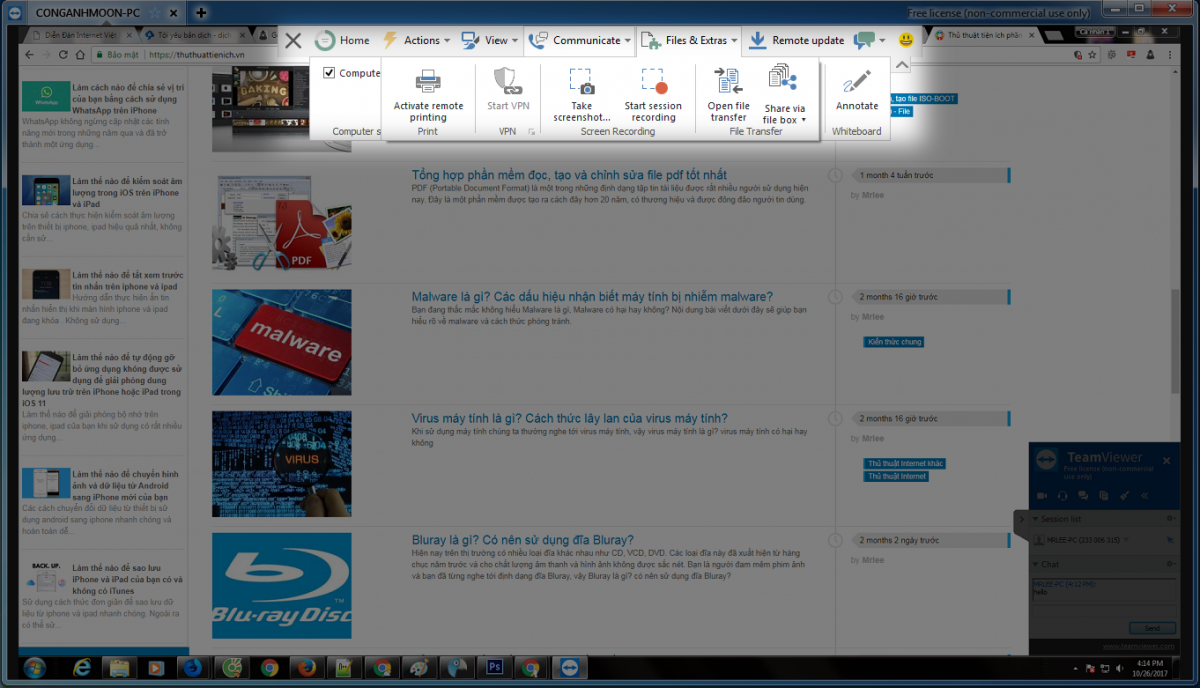This screenshot has width=1200, height=688.
Task: Collapse the Session list section
Action: [x=1035, y=519]
